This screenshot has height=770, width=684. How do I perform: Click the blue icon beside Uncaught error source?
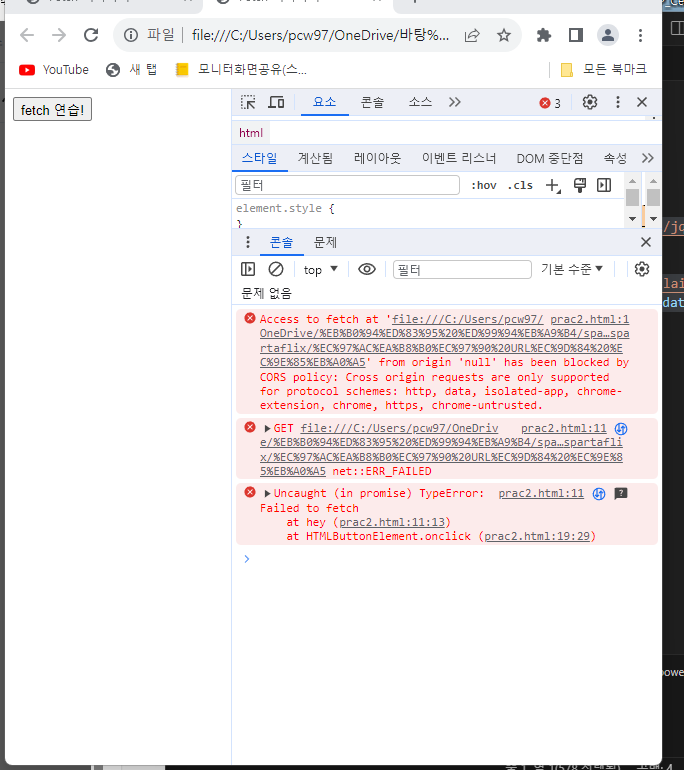coord(599,494)
